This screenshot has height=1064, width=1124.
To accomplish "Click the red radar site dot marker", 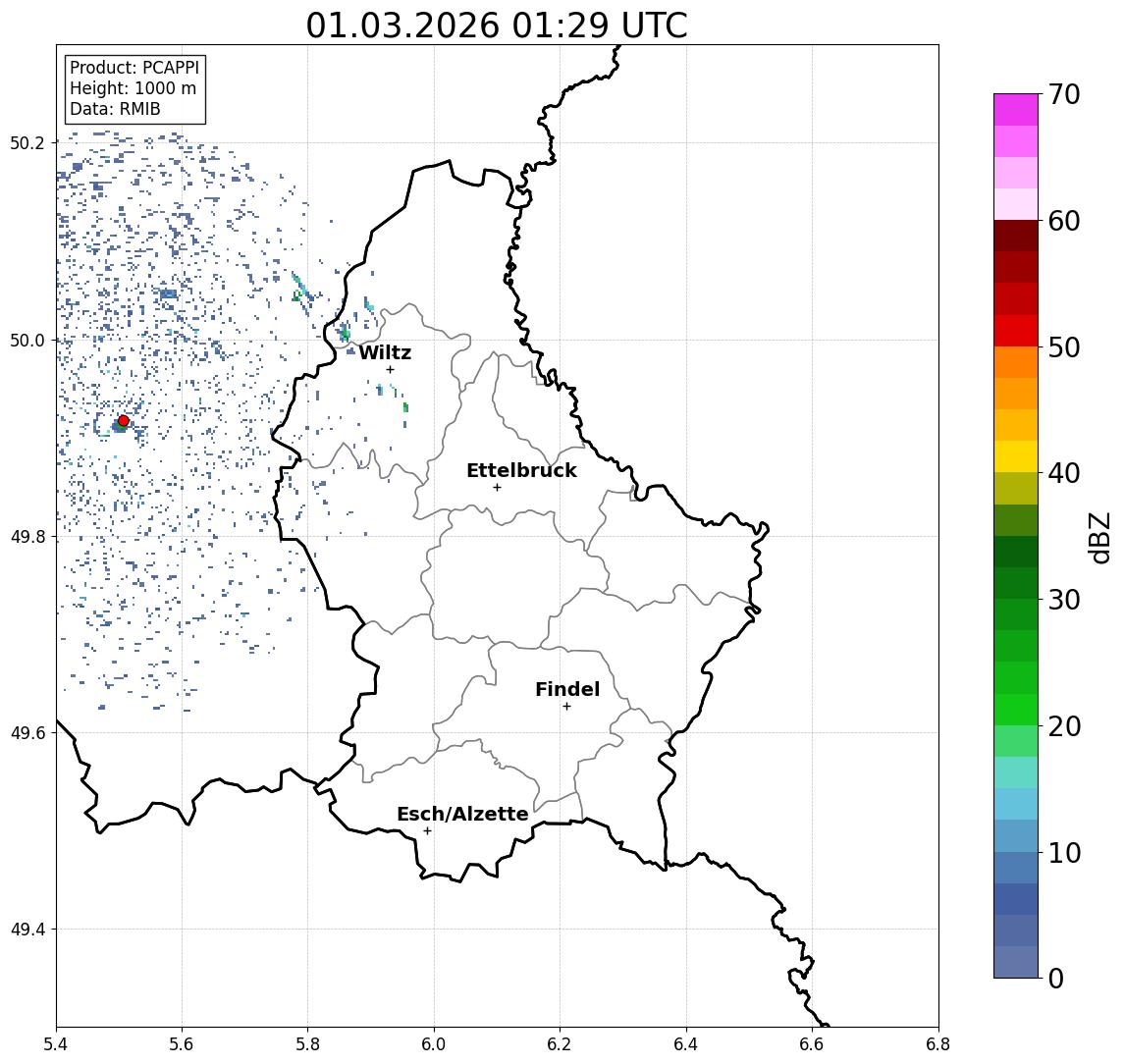I will (124, 421).
